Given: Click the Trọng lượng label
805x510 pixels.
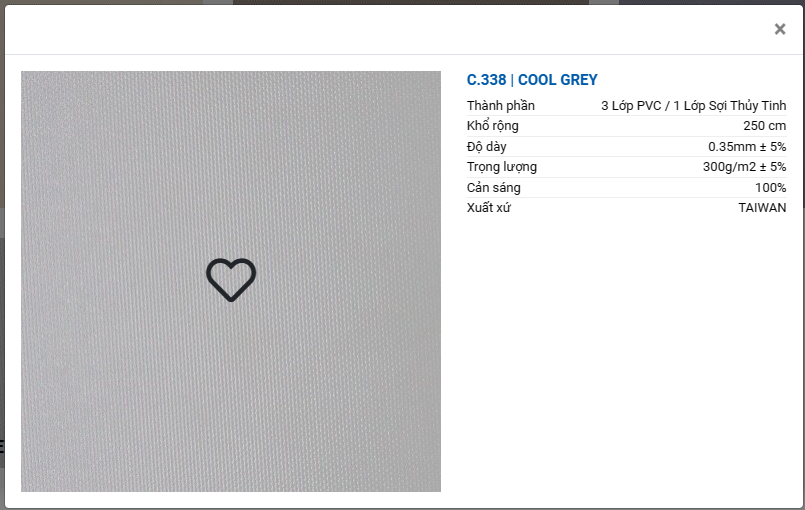Looking at the screenshot, I should pos(502,167).
